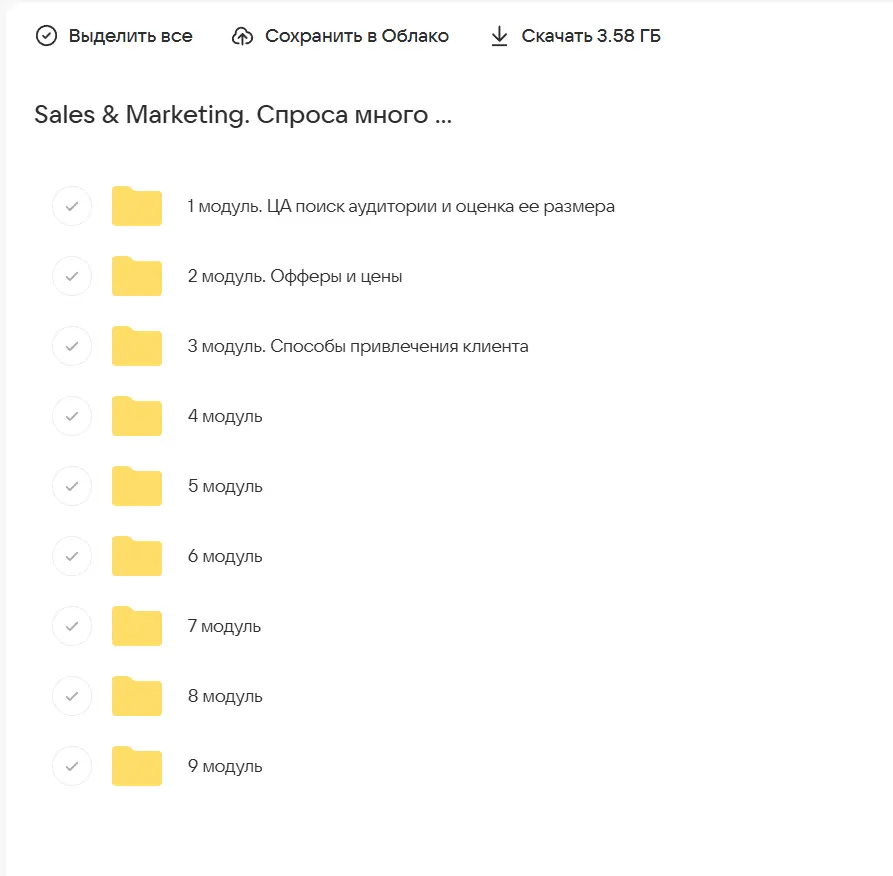This screenshot has height=876, width=893.
Task: Click the Sales & Marketing folder title
Action: (x=243, y=115)
